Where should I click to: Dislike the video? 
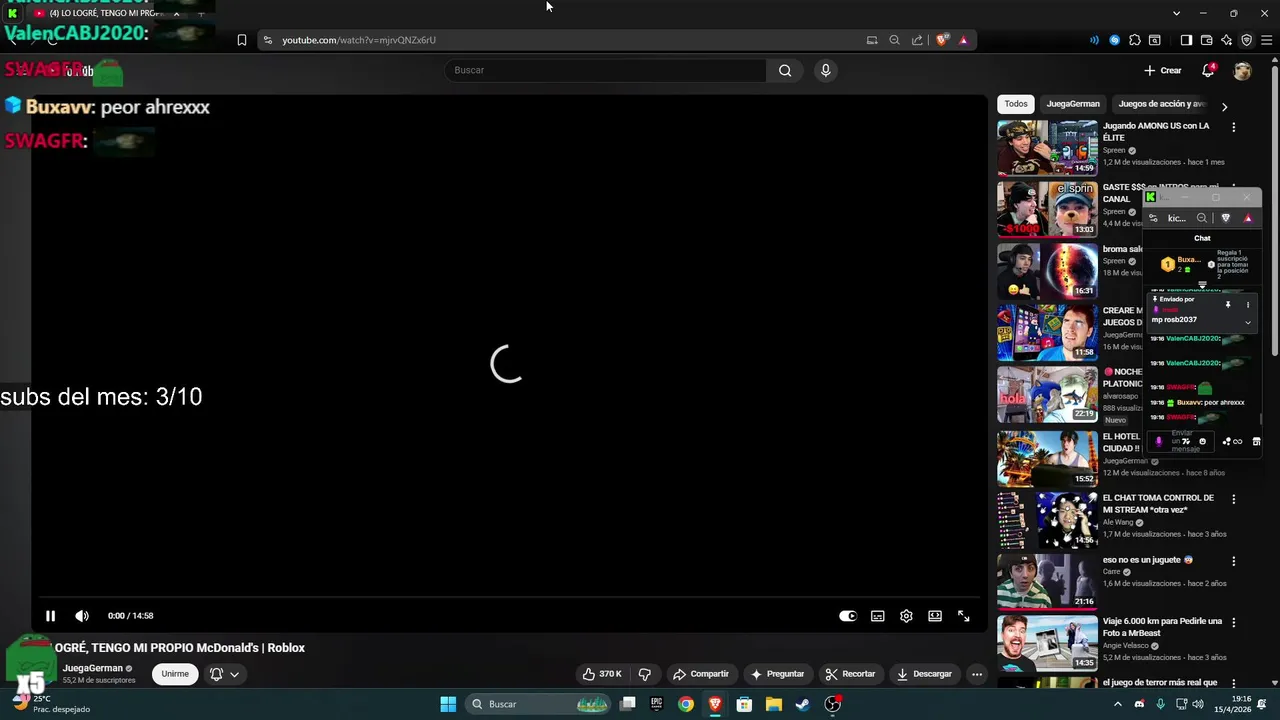point(645,674)
